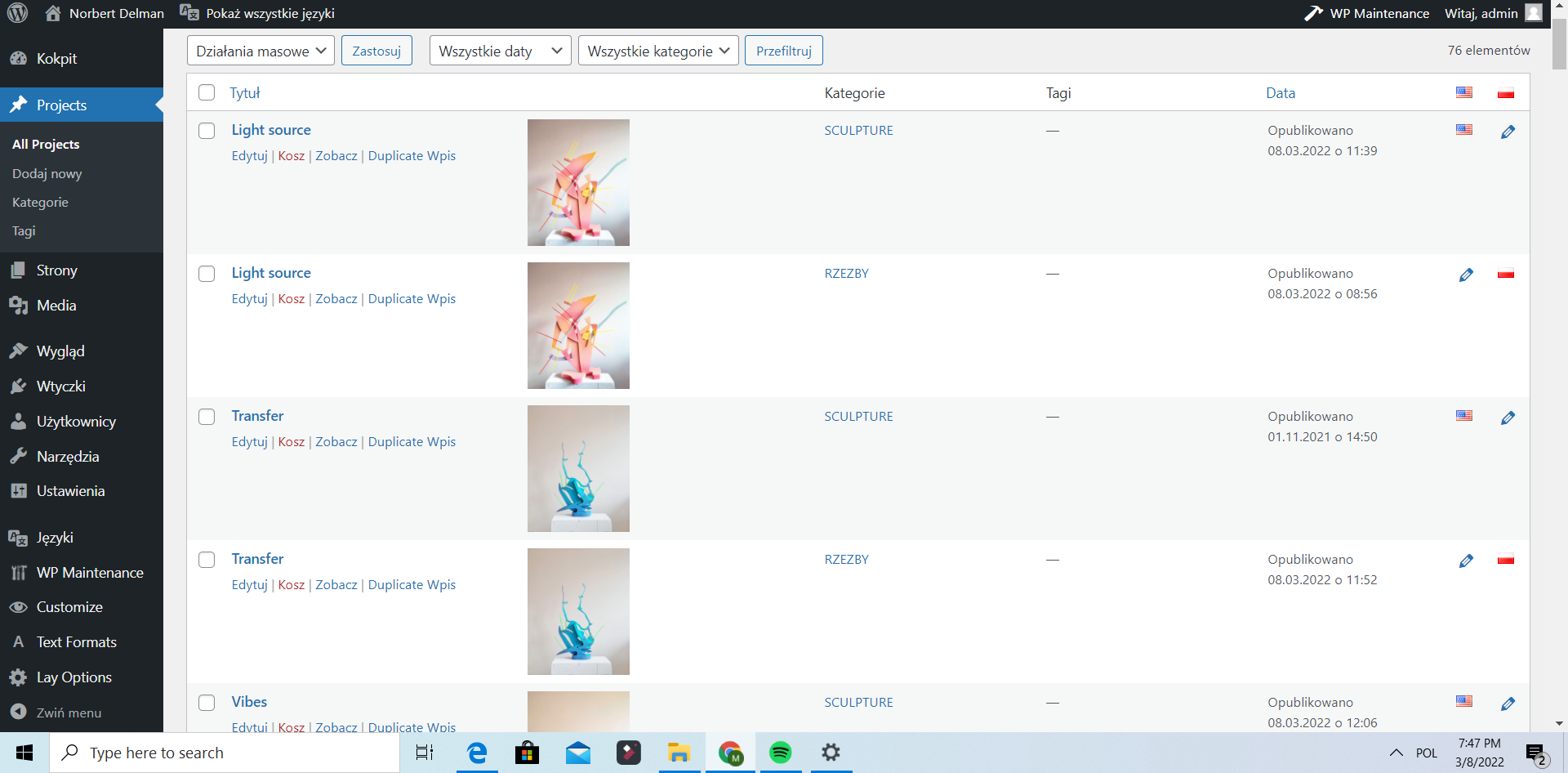Open Języki settings via sidebar icon
Viewport: 1568px width, 773px height.
(17, 538)
